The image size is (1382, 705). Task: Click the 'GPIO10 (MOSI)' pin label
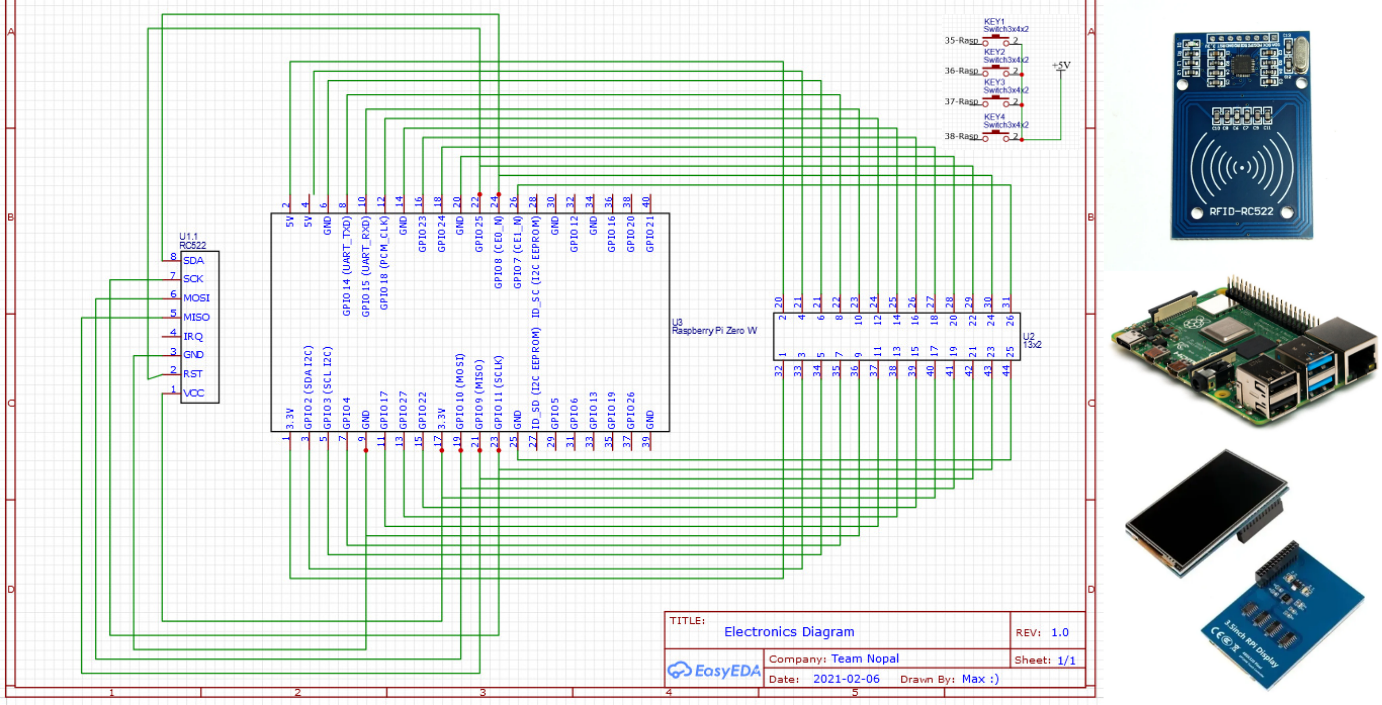pos(460,391)
